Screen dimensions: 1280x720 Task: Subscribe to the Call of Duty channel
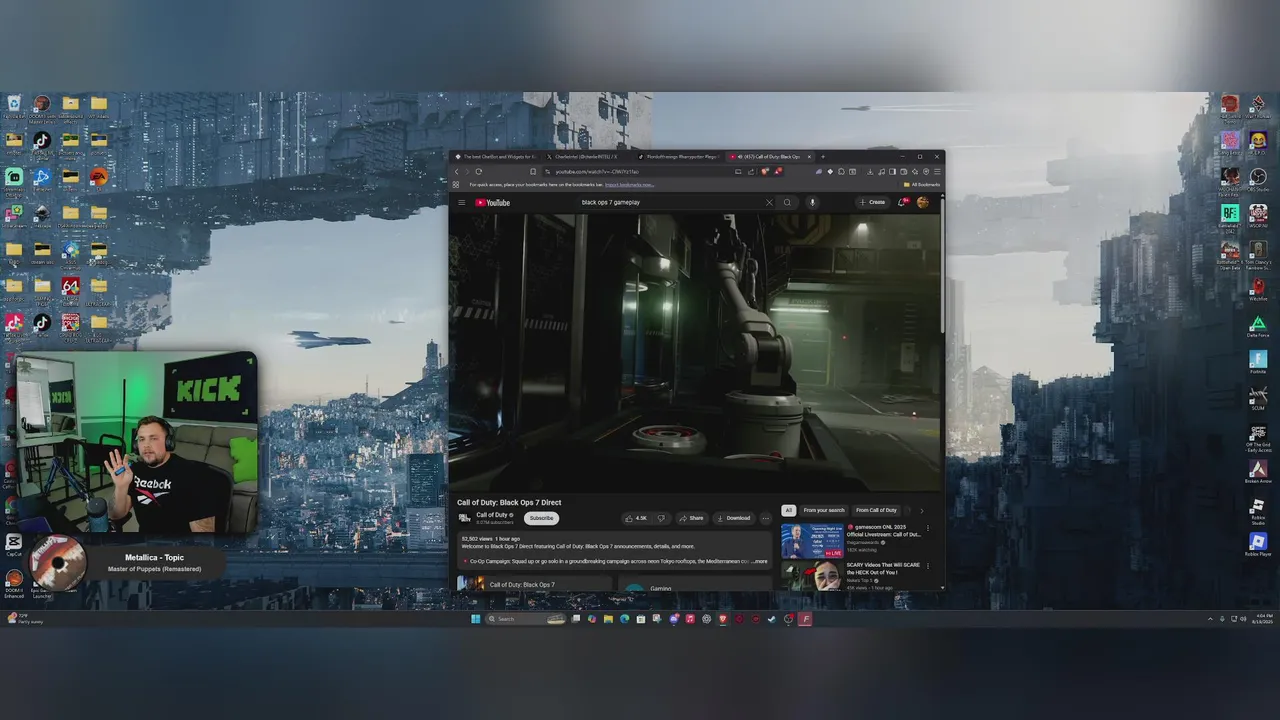pos(541,518)
